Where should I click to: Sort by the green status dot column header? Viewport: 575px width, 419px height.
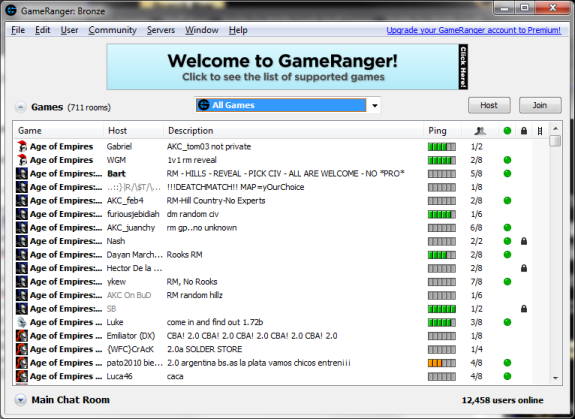[x=507, y=131]
